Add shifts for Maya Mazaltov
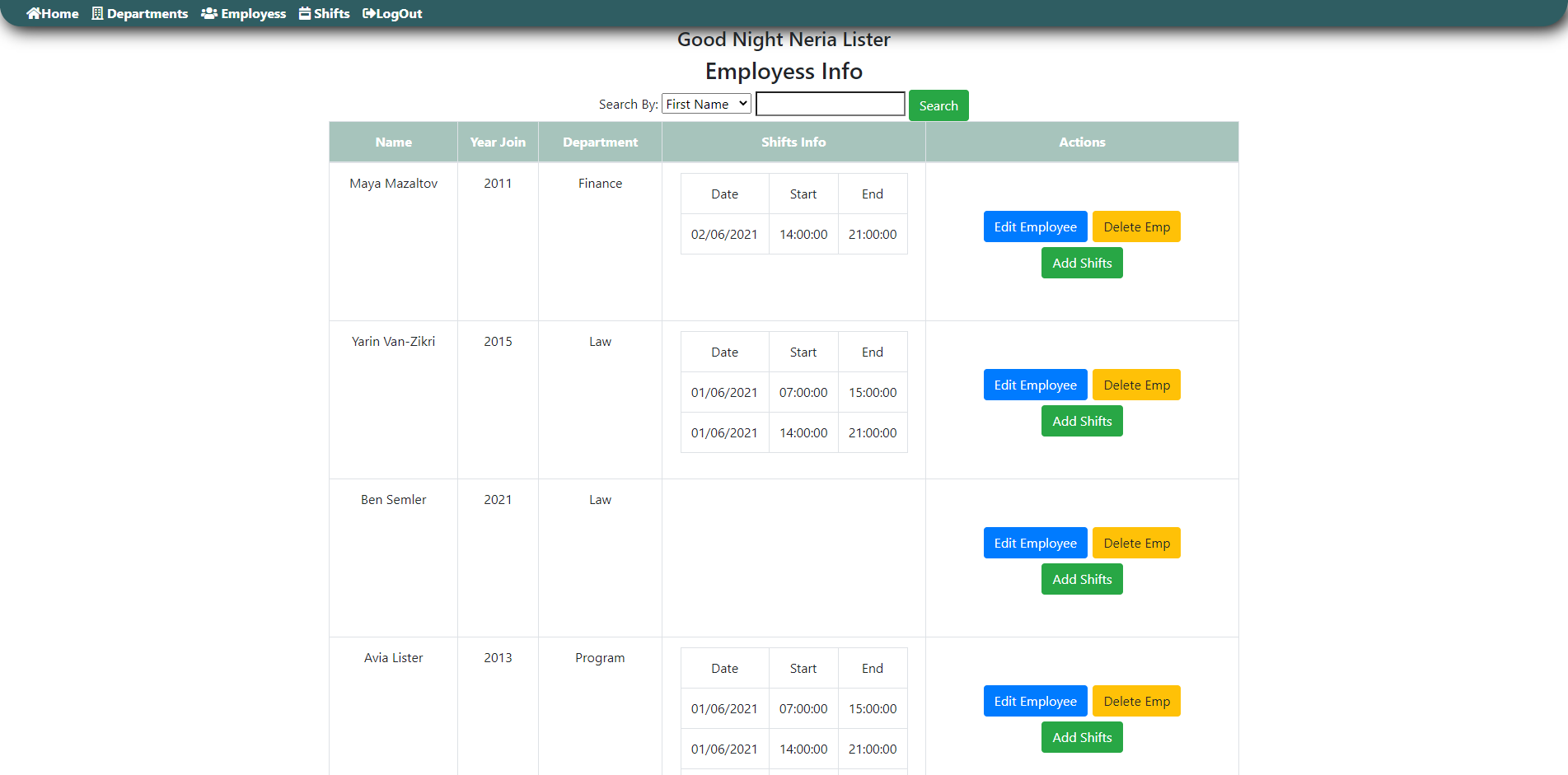The height and width of the screenshot is (775, 1568). tap(1082, 263)
